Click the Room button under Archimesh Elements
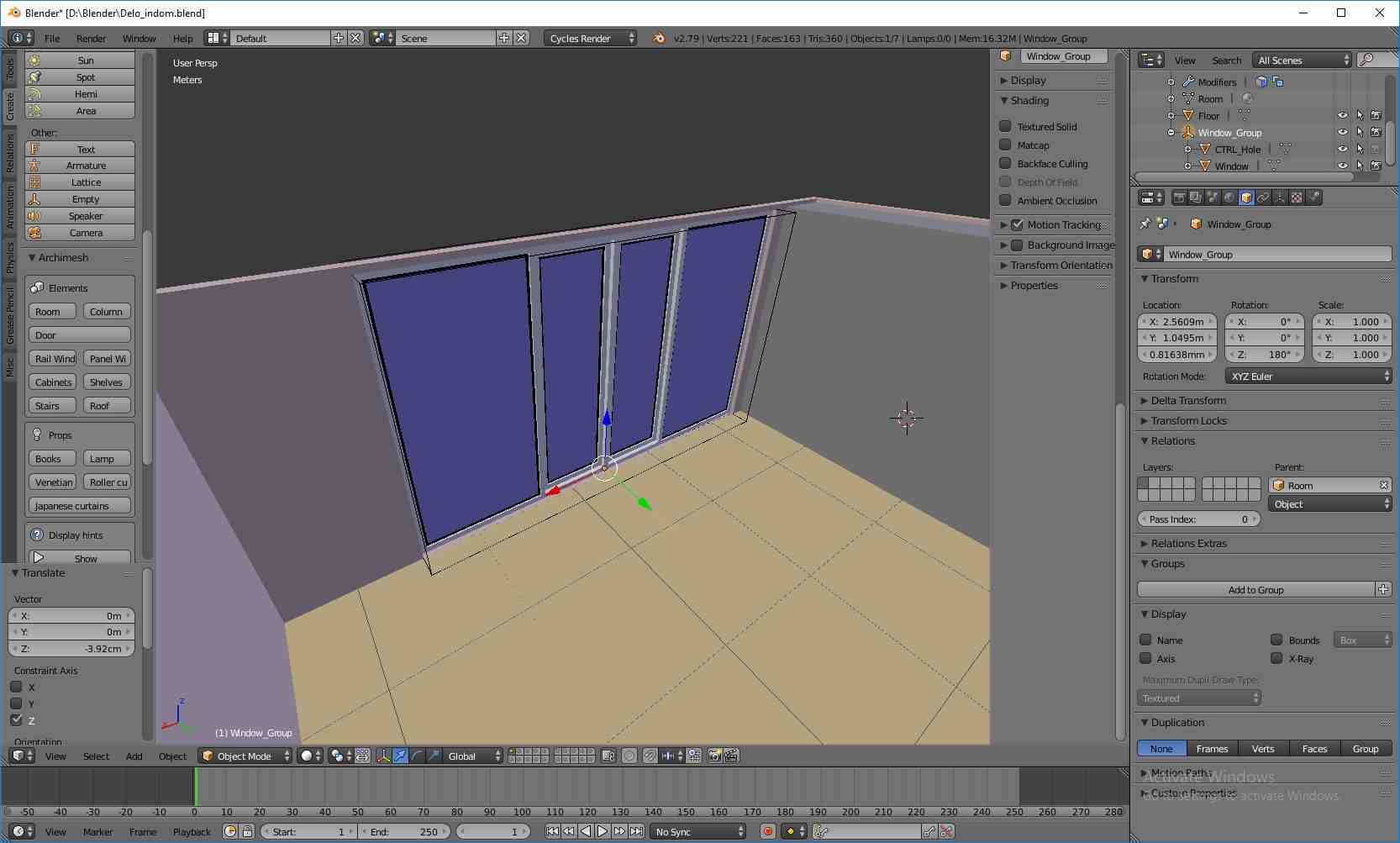This screenshot has width=1400, height=843. point(51,311)
